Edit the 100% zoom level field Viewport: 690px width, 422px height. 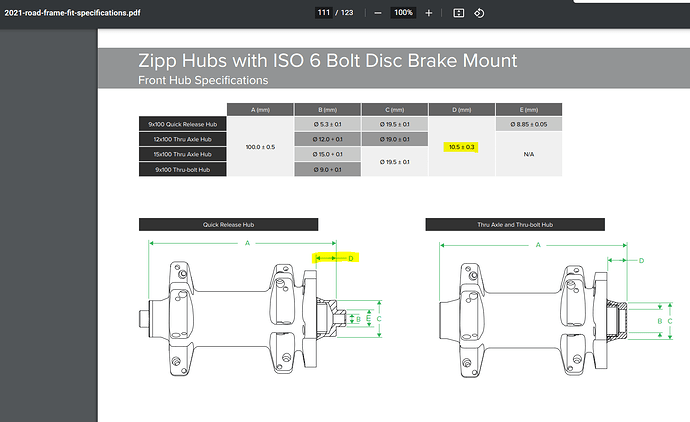point(403,13)
